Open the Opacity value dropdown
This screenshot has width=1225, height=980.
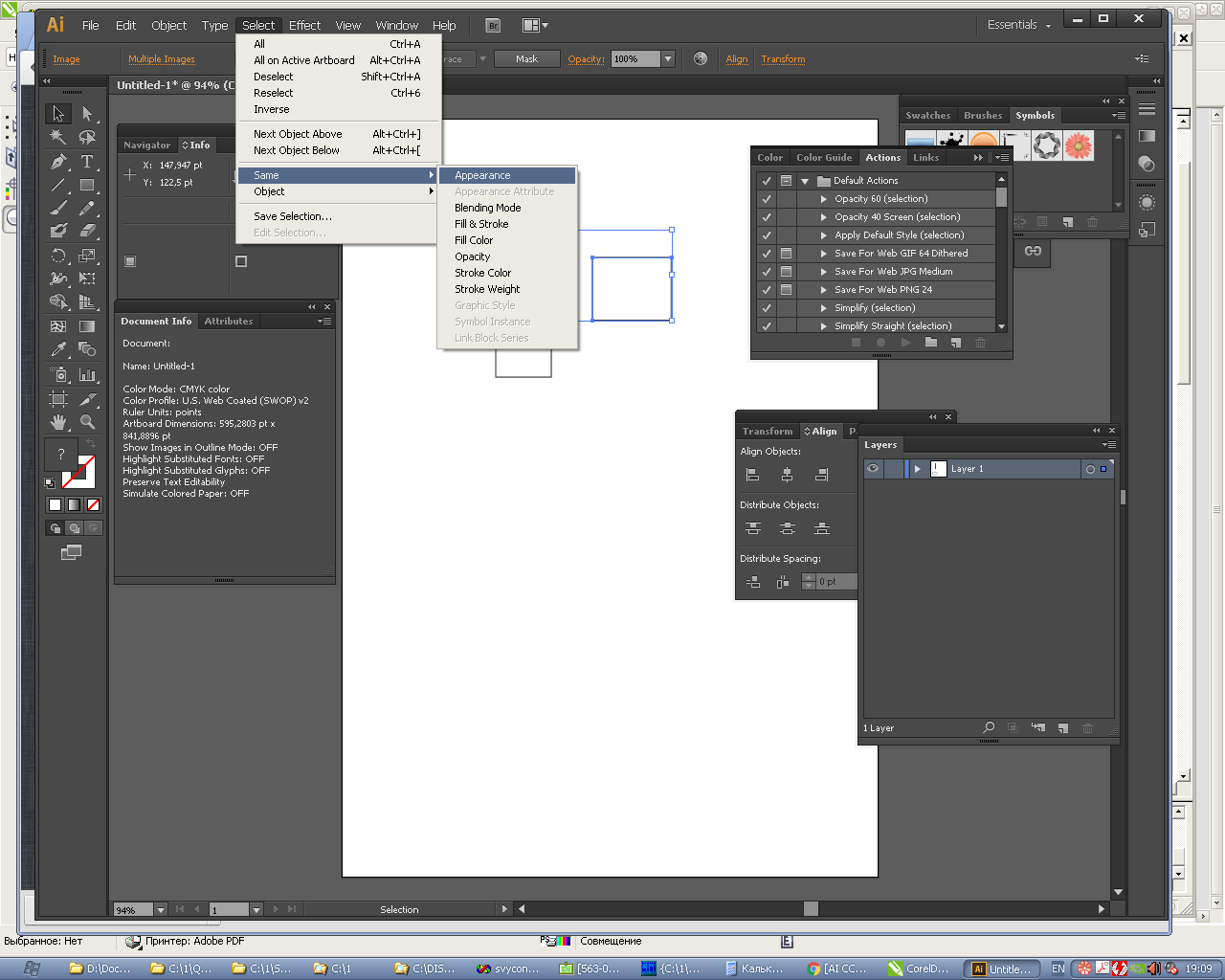tap(668, 59)
